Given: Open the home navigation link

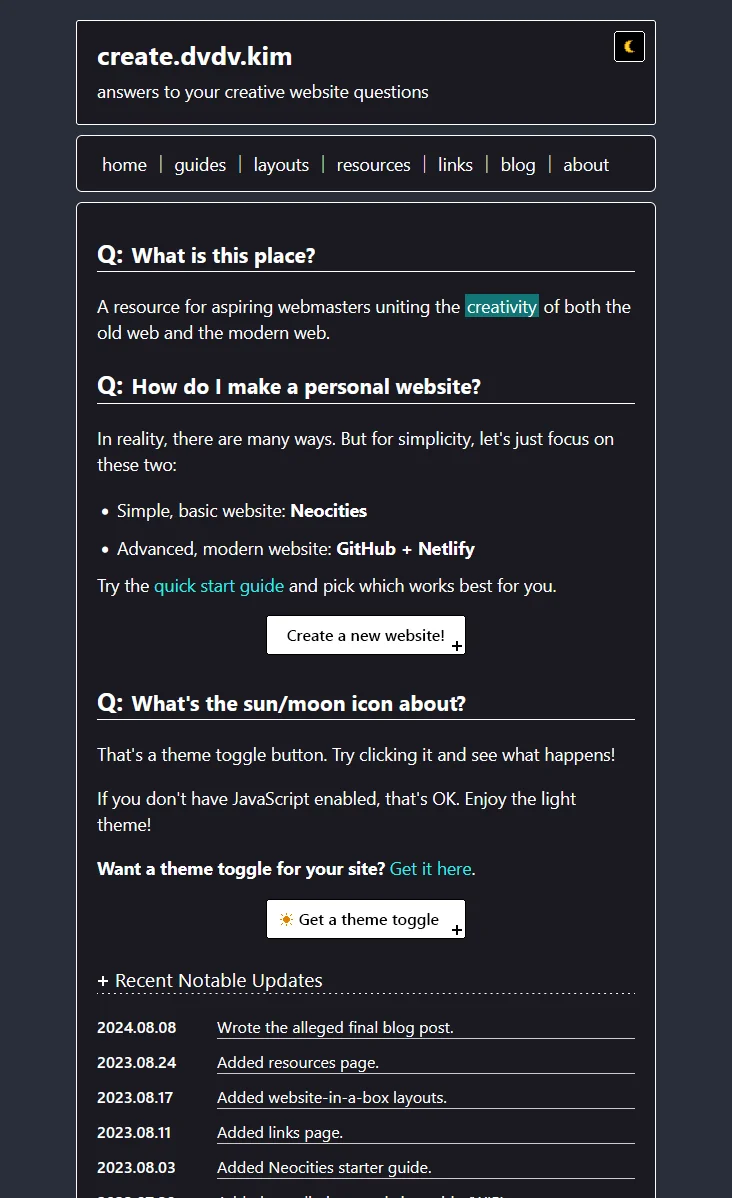Looking at the screenshot, I should coord(124,164).
